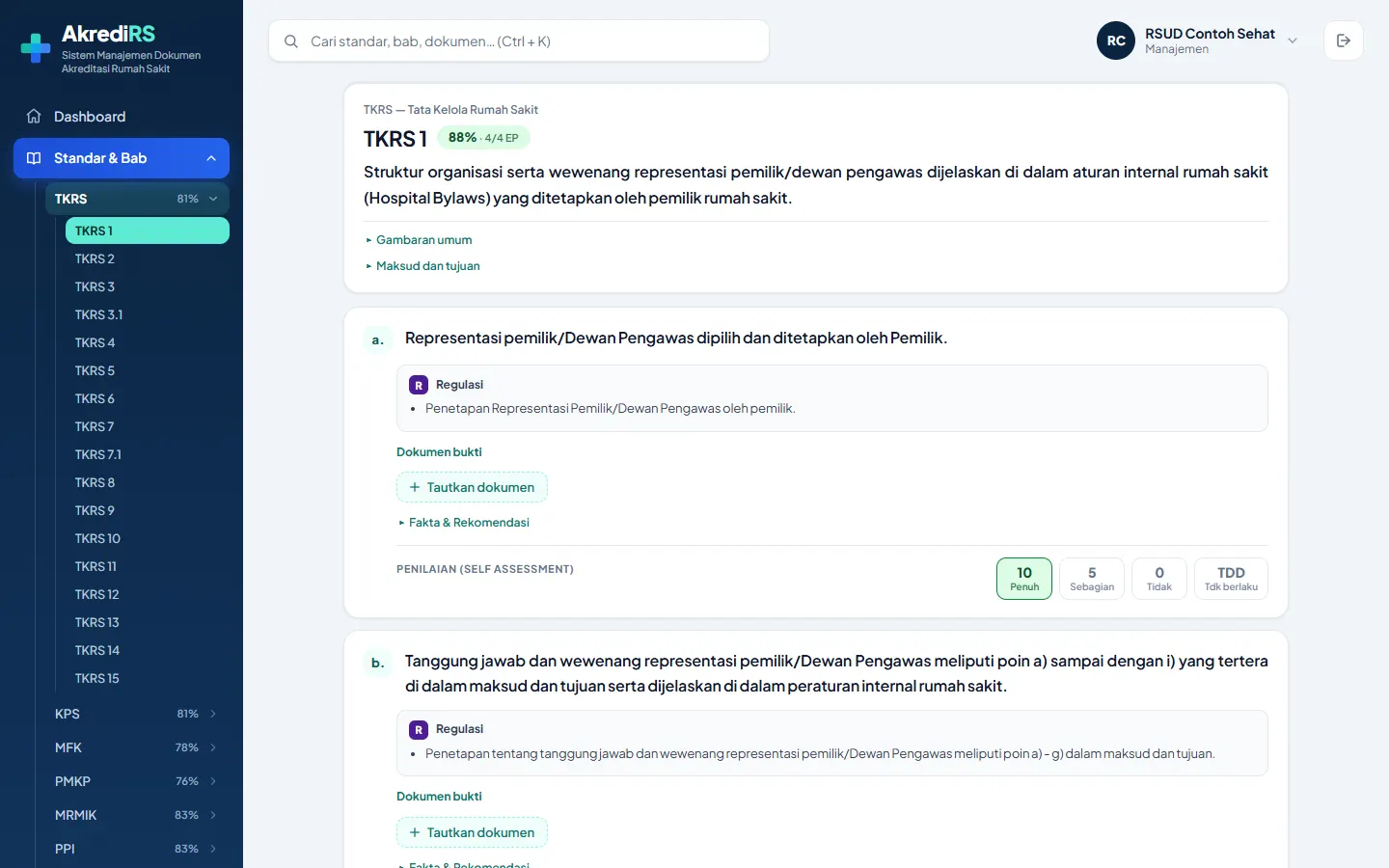
Task: Open TKRS 5 standard
Action: click(x=148, y=370)
